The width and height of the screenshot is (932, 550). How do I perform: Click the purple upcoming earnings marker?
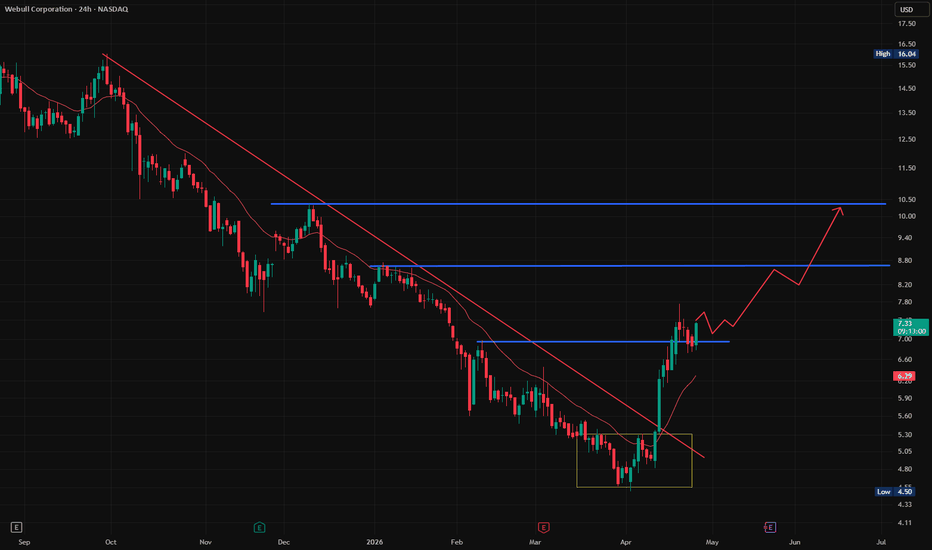770,527
